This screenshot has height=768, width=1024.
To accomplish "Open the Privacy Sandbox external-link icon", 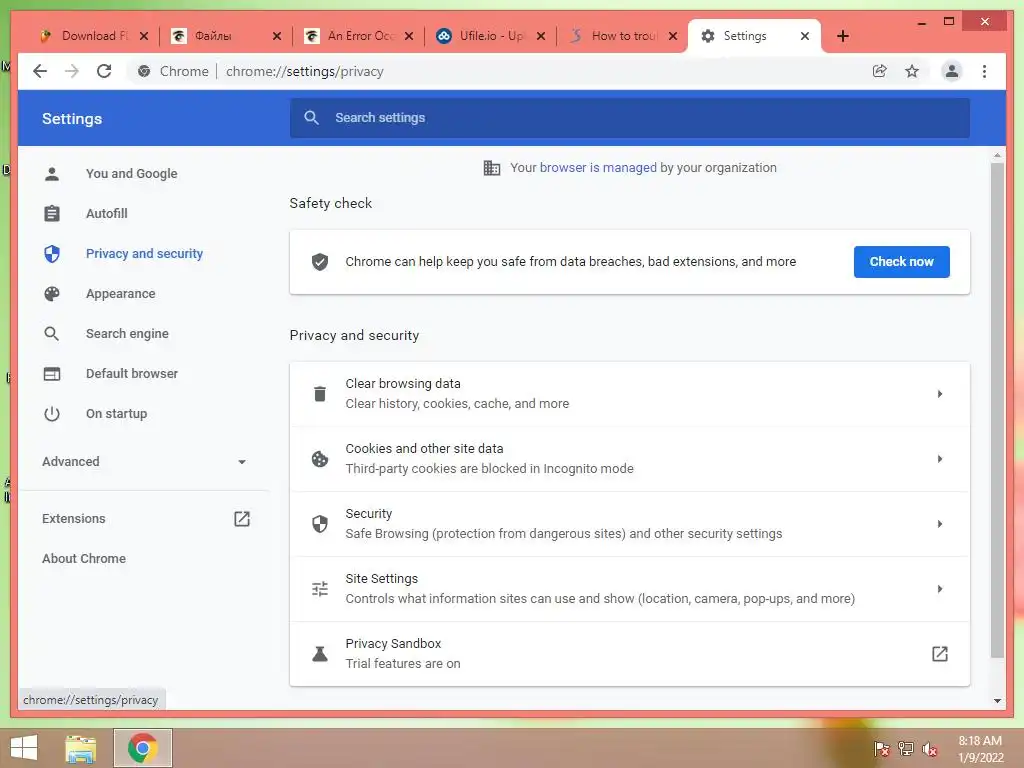I will (939, 654).
